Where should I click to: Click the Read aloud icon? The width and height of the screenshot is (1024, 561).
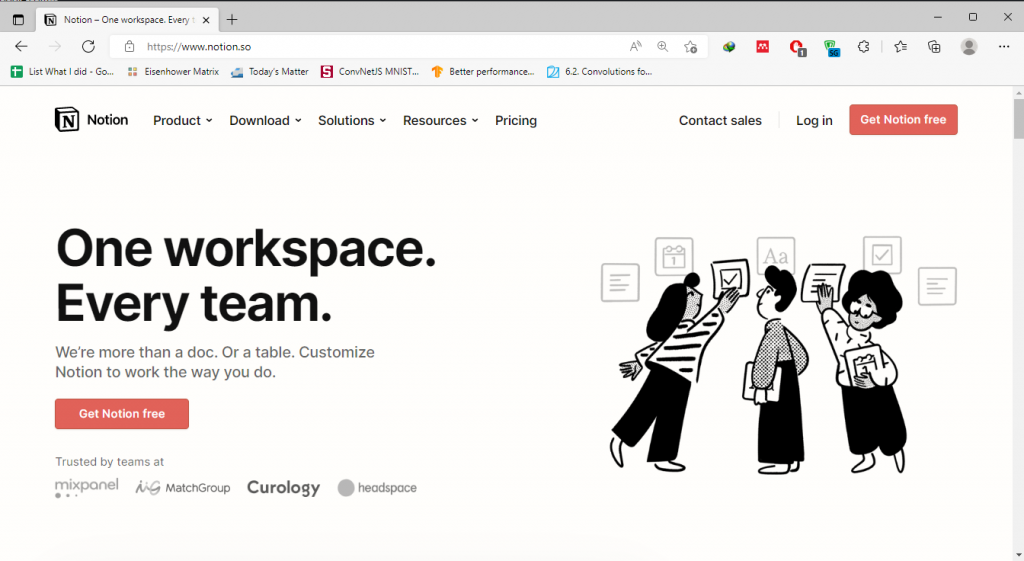click(635, 46)
